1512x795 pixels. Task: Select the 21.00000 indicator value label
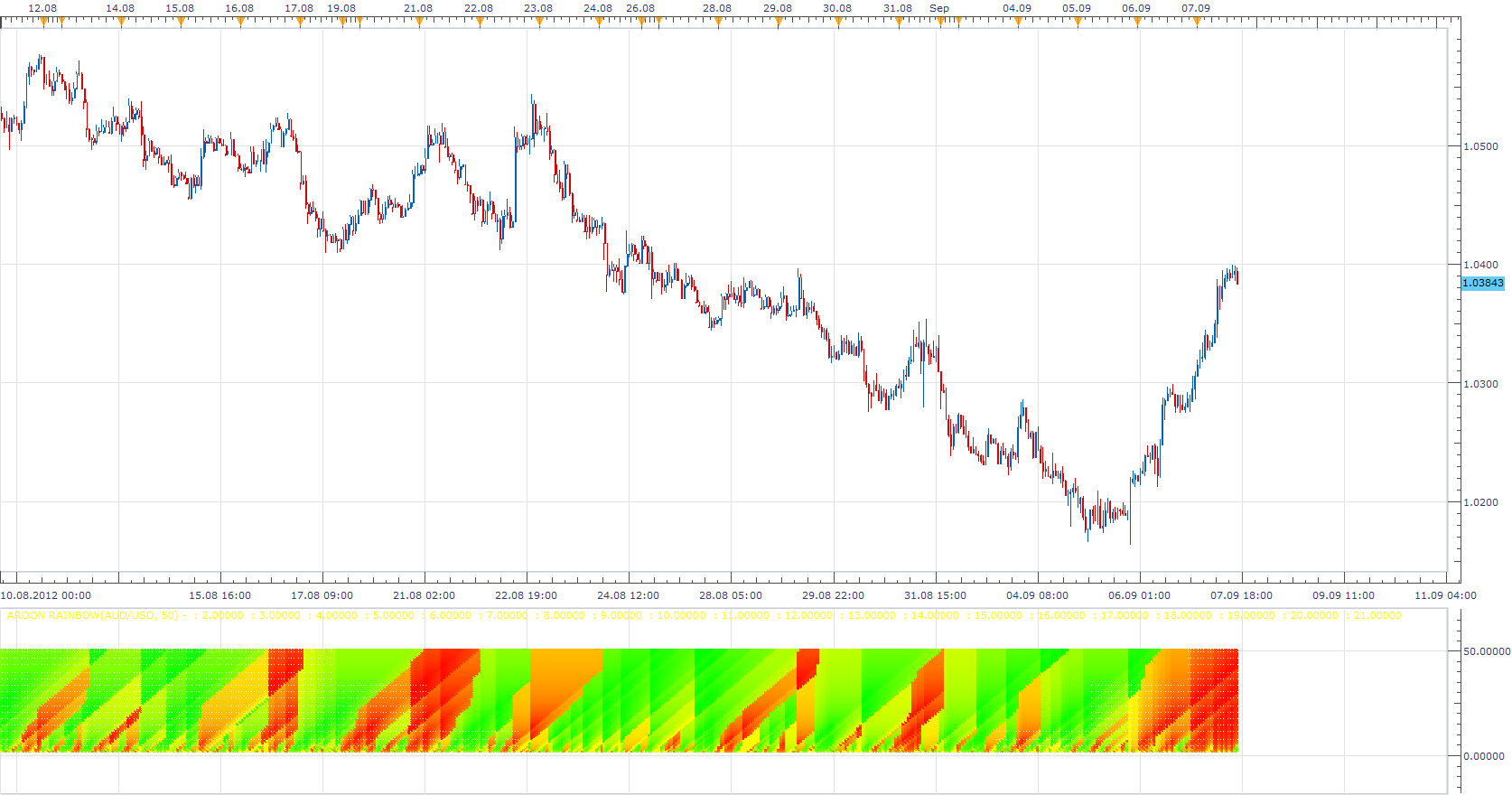(x=1374, y=615)
